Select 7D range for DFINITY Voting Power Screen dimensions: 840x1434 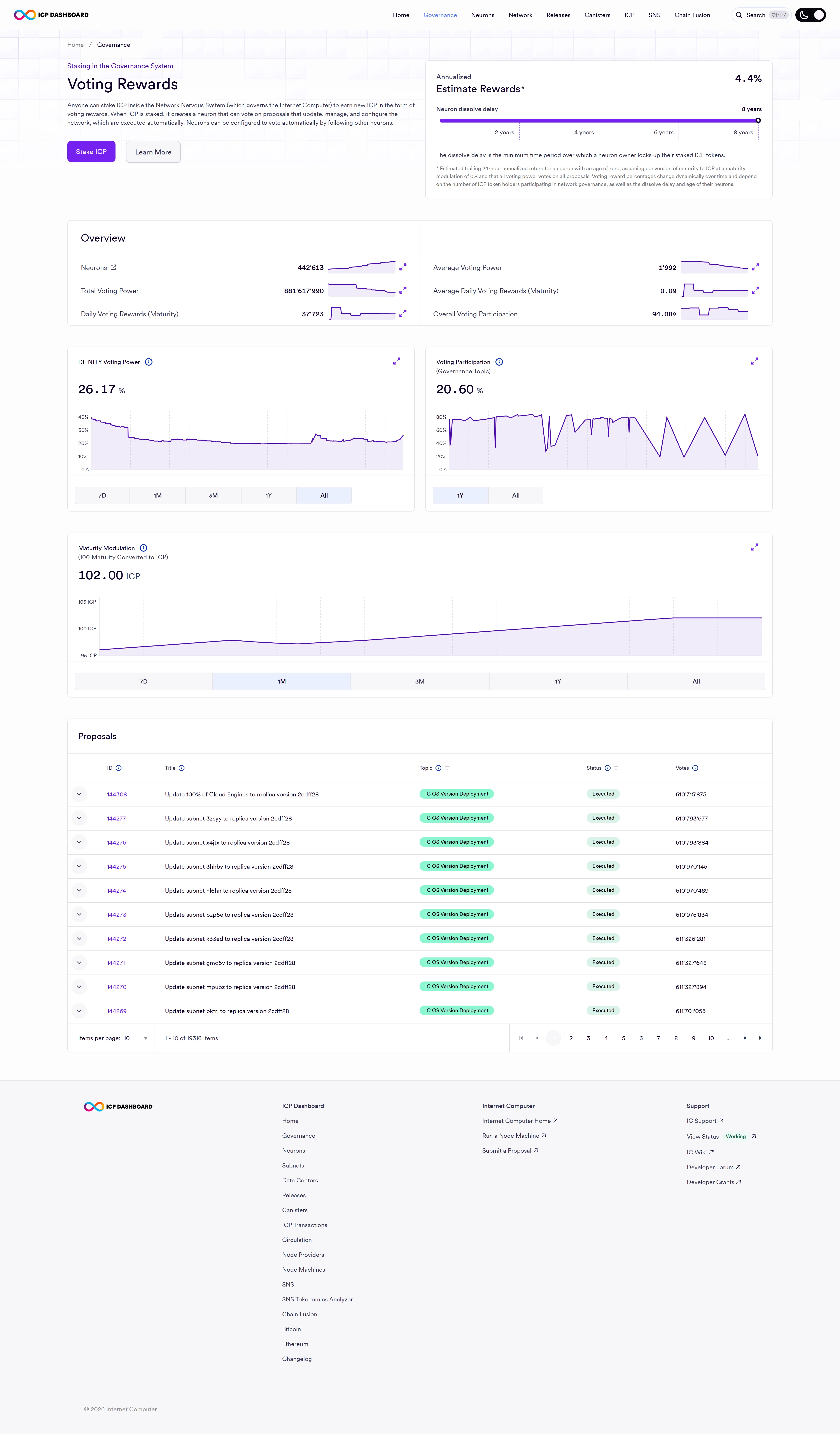tap(102, 495)
